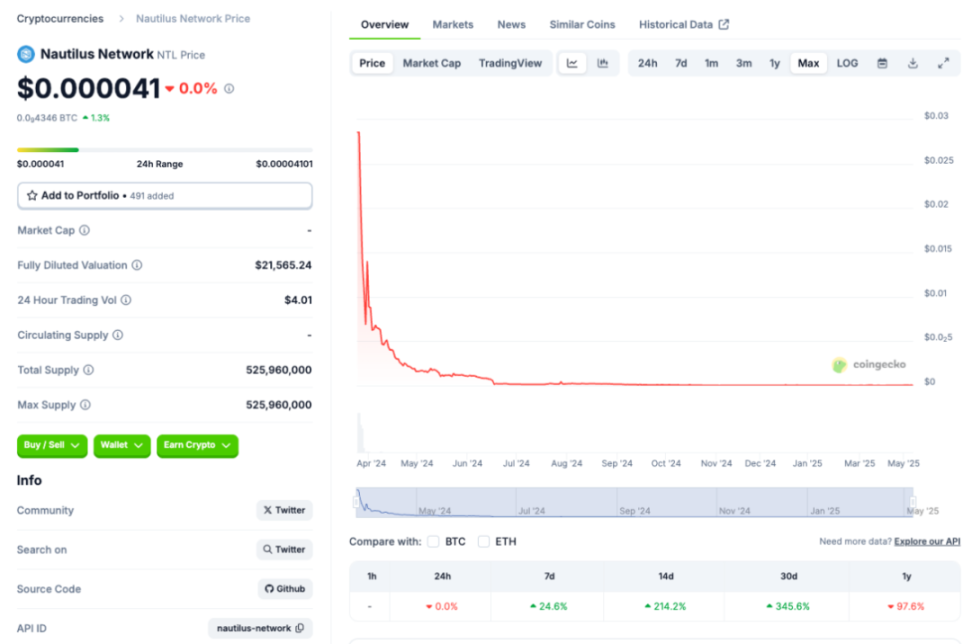972x644 pixels.
Task: Follow the Explore our API link
Action: pyautogui.click(x=927, y=541)
